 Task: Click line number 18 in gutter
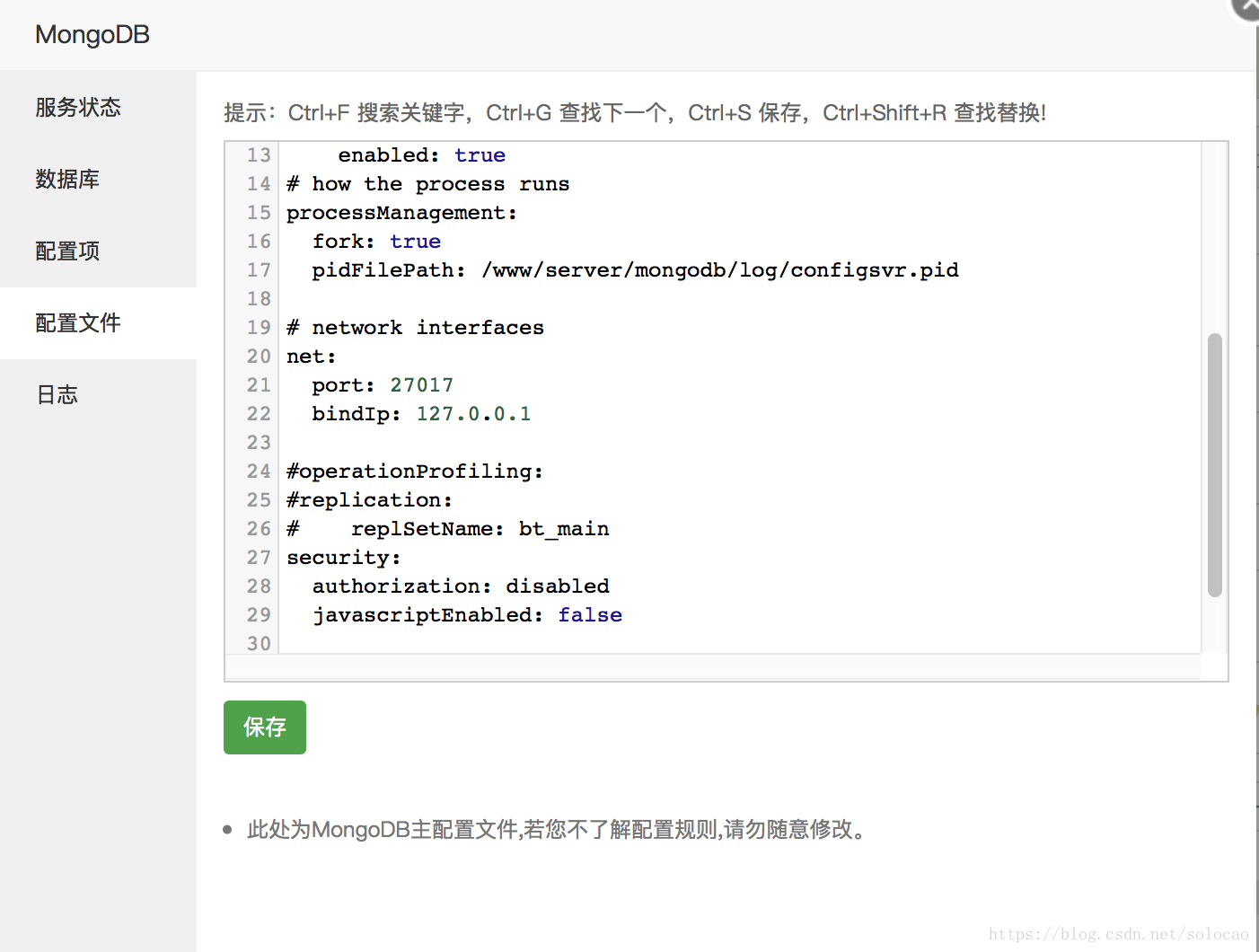pyautogui.click(x=259, y=299)
